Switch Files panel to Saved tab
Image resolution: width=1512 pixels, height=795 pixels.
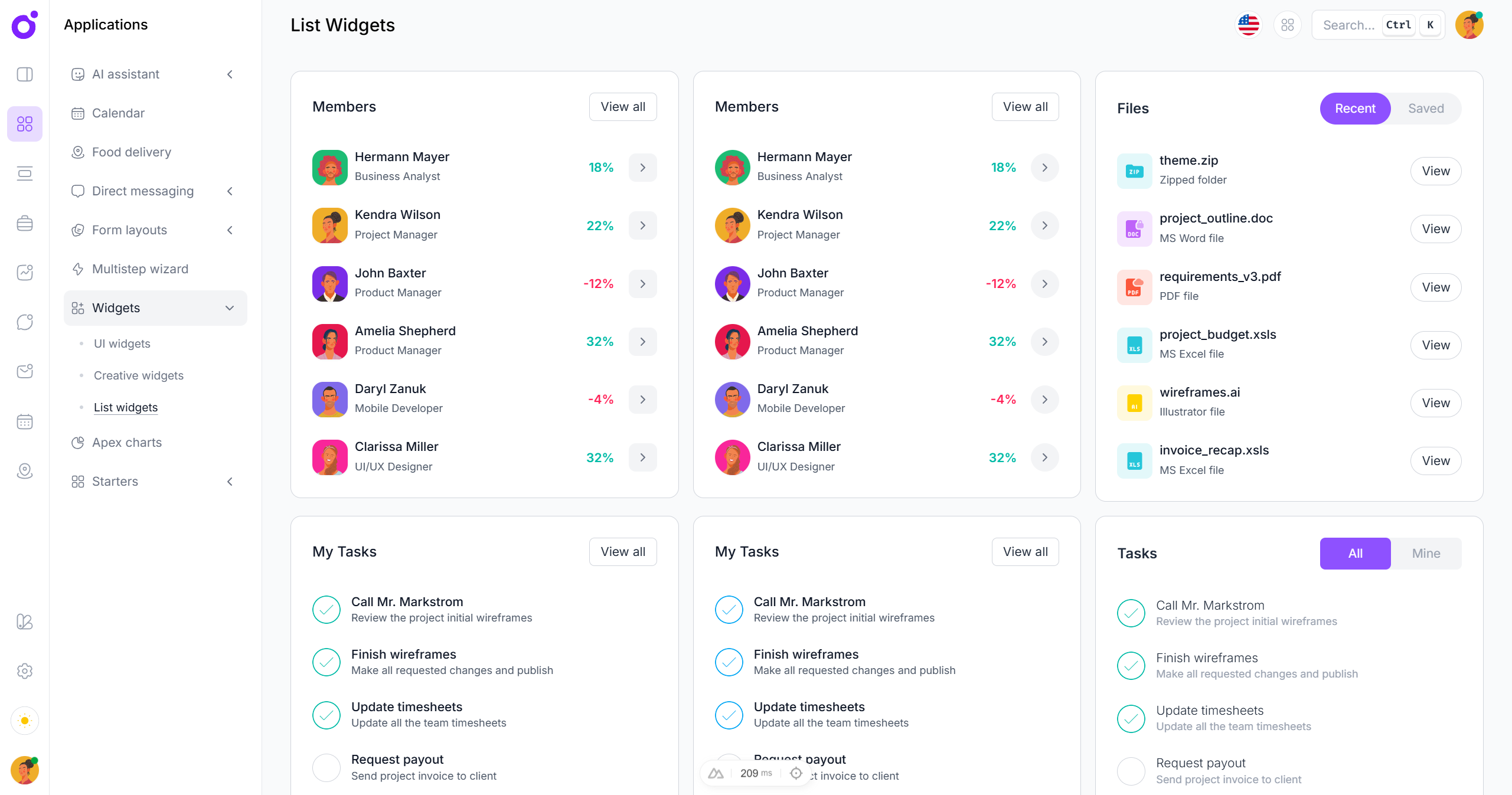coord(1426,108)
